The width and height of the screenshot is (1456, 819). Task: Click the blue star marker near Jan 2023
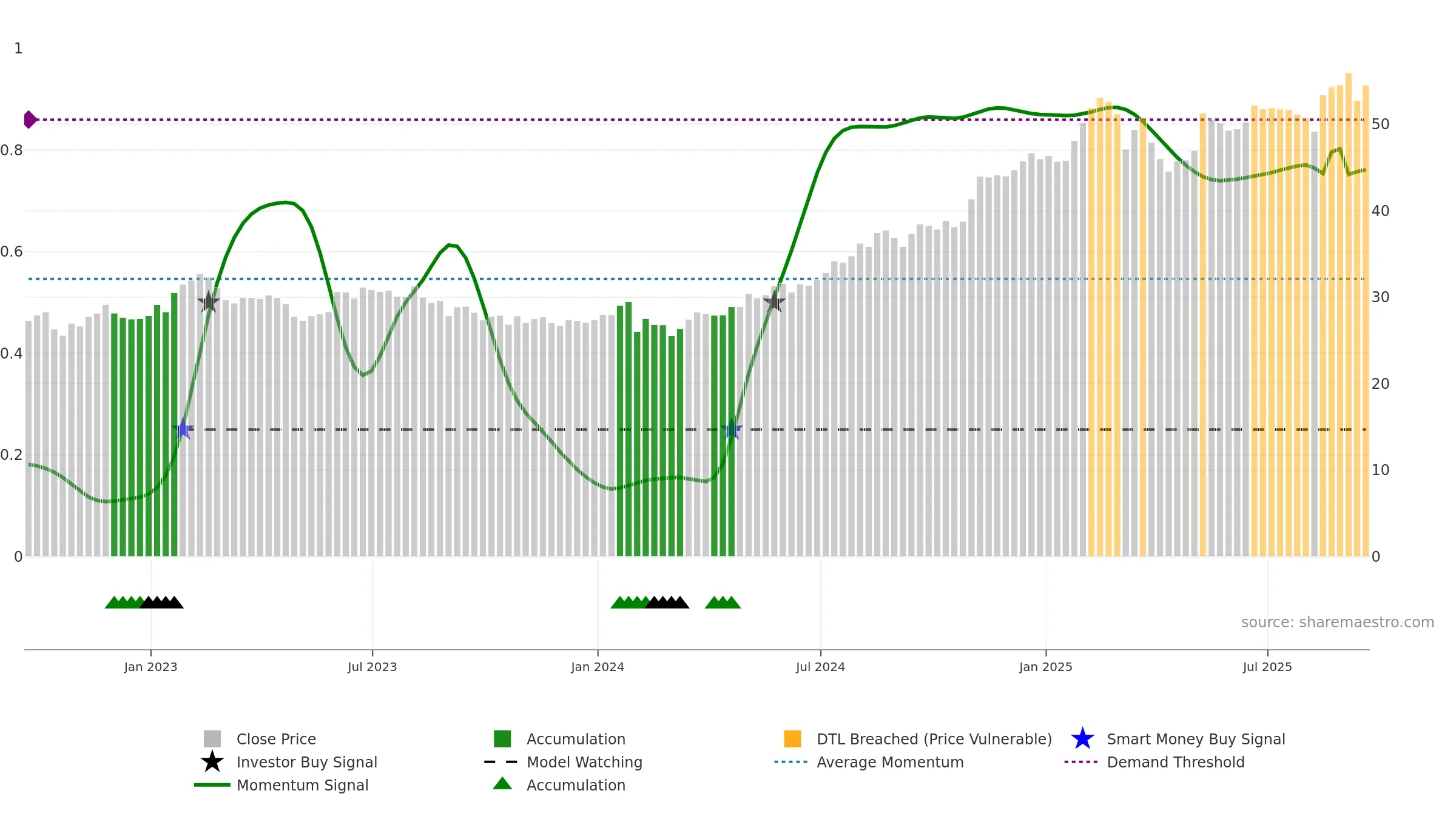point(183,429)
